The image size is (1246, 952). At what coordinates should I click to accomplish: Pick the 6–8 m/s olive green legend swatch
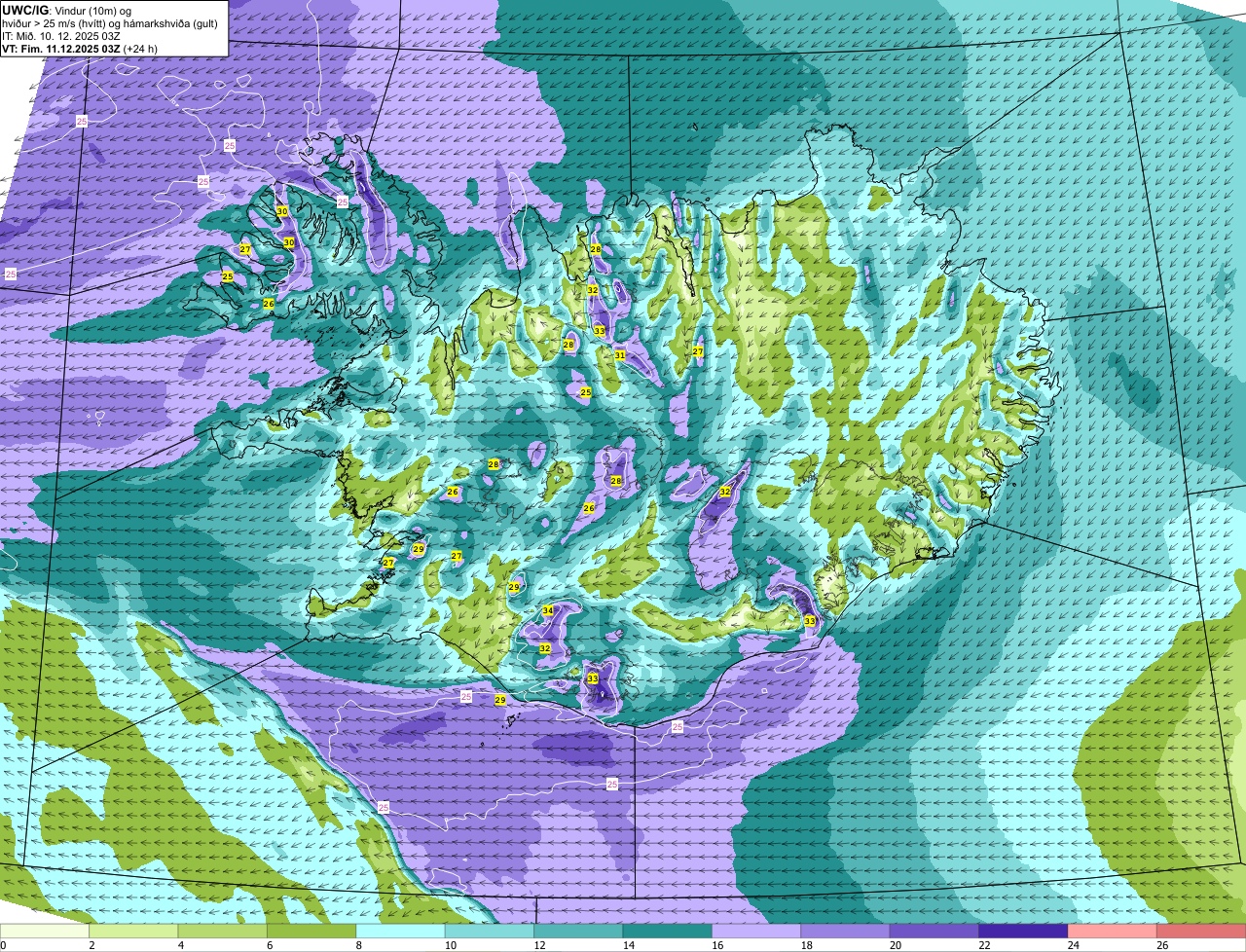tap(311, 932)
